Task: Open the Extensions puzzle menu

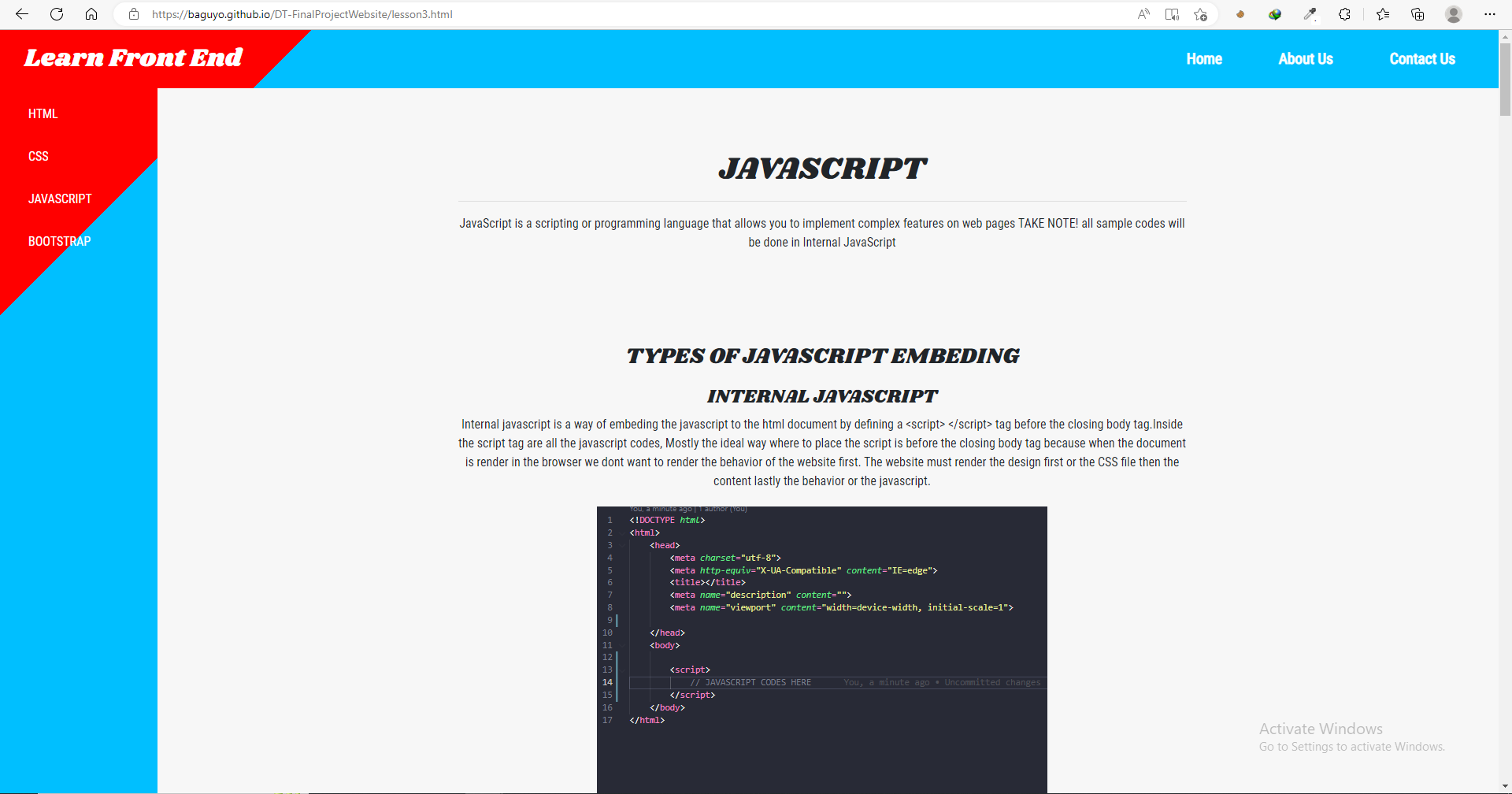Action: (x=1344, y=14)
